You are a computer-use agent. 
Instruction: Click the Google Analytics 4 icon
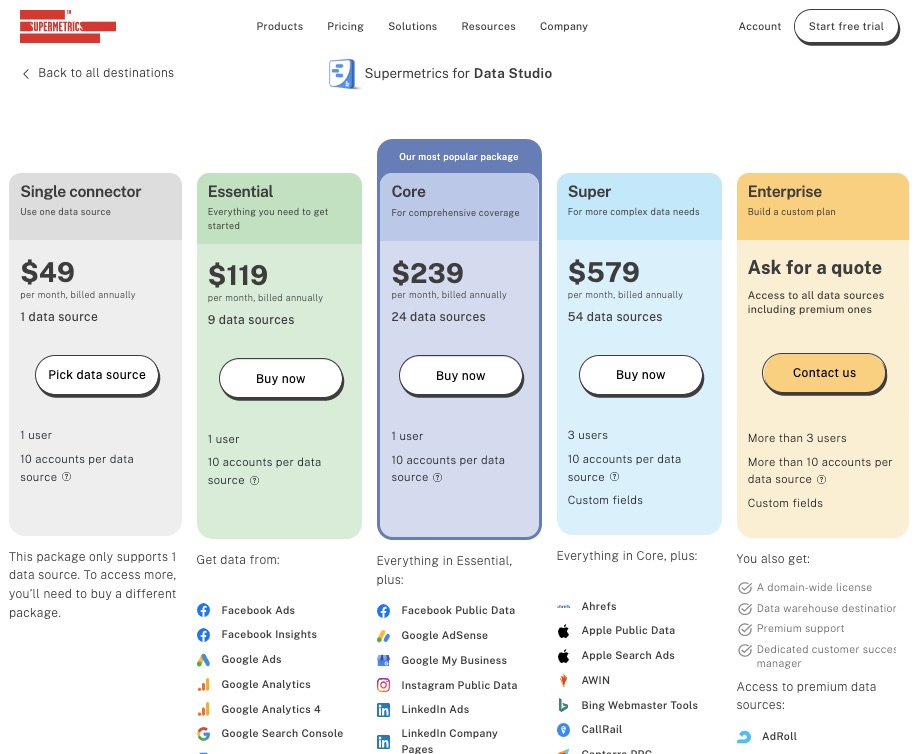coord(204,709)
